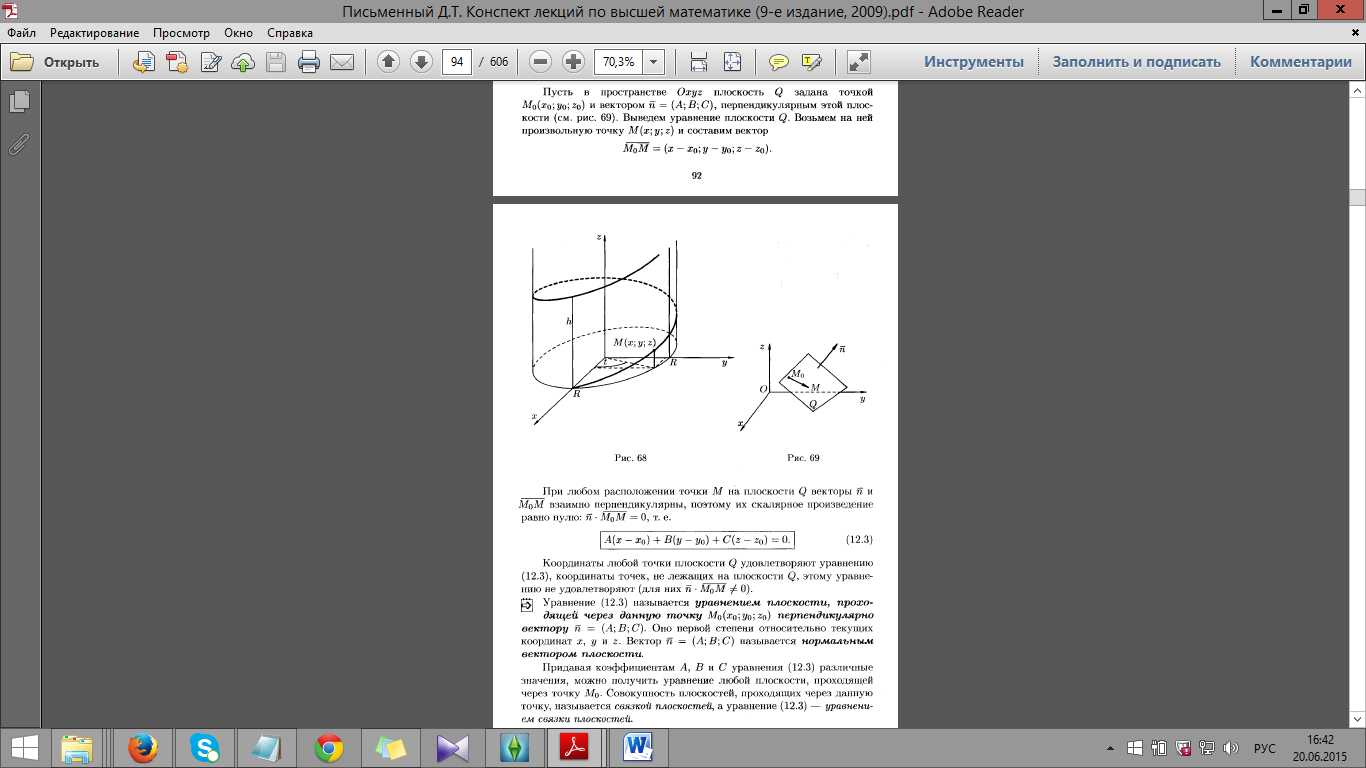Zoom in with the plus button

[x=573, y=62]
